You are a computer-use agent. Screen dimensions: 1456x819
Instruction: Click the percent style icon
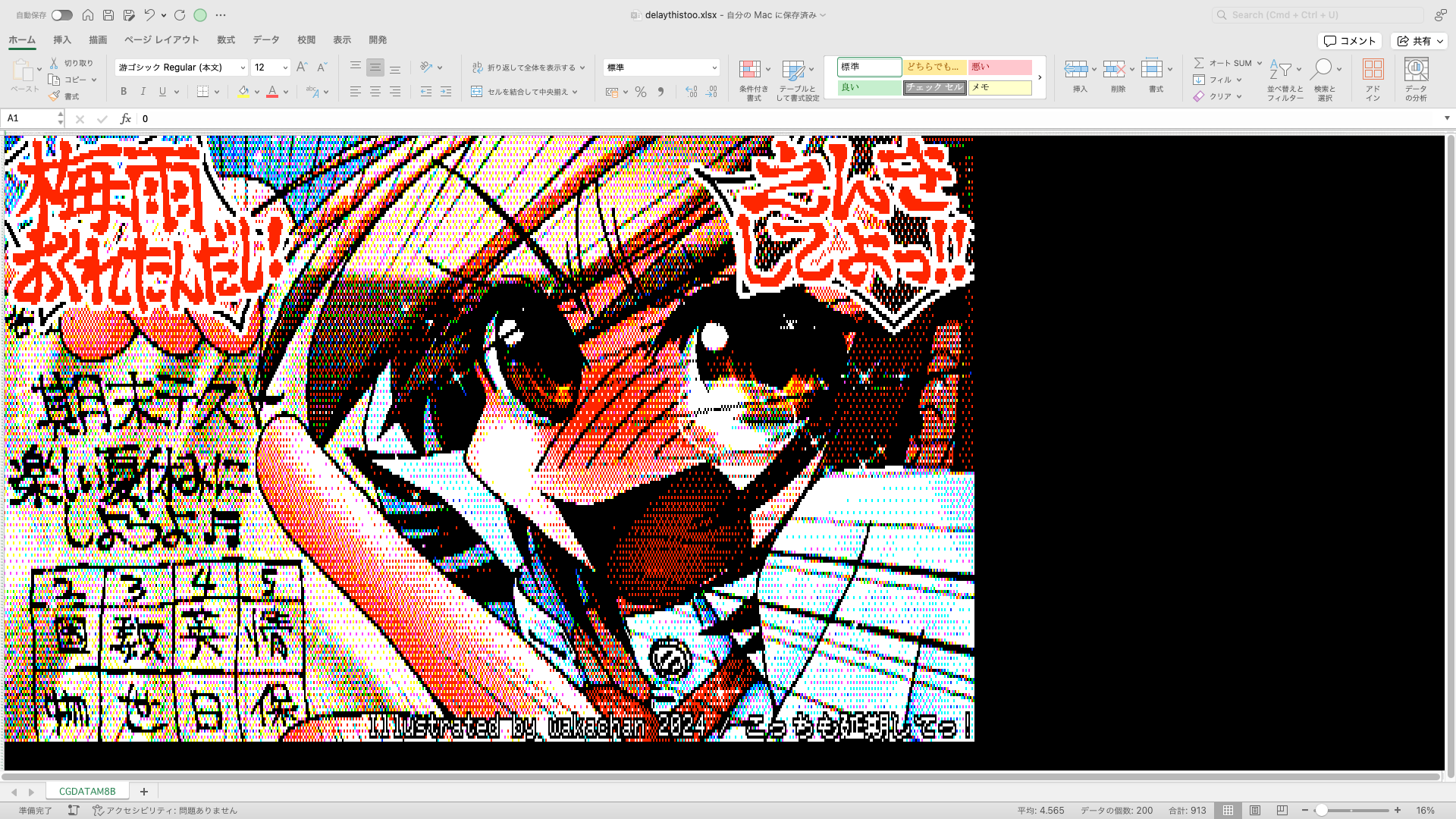click(641, 92)
